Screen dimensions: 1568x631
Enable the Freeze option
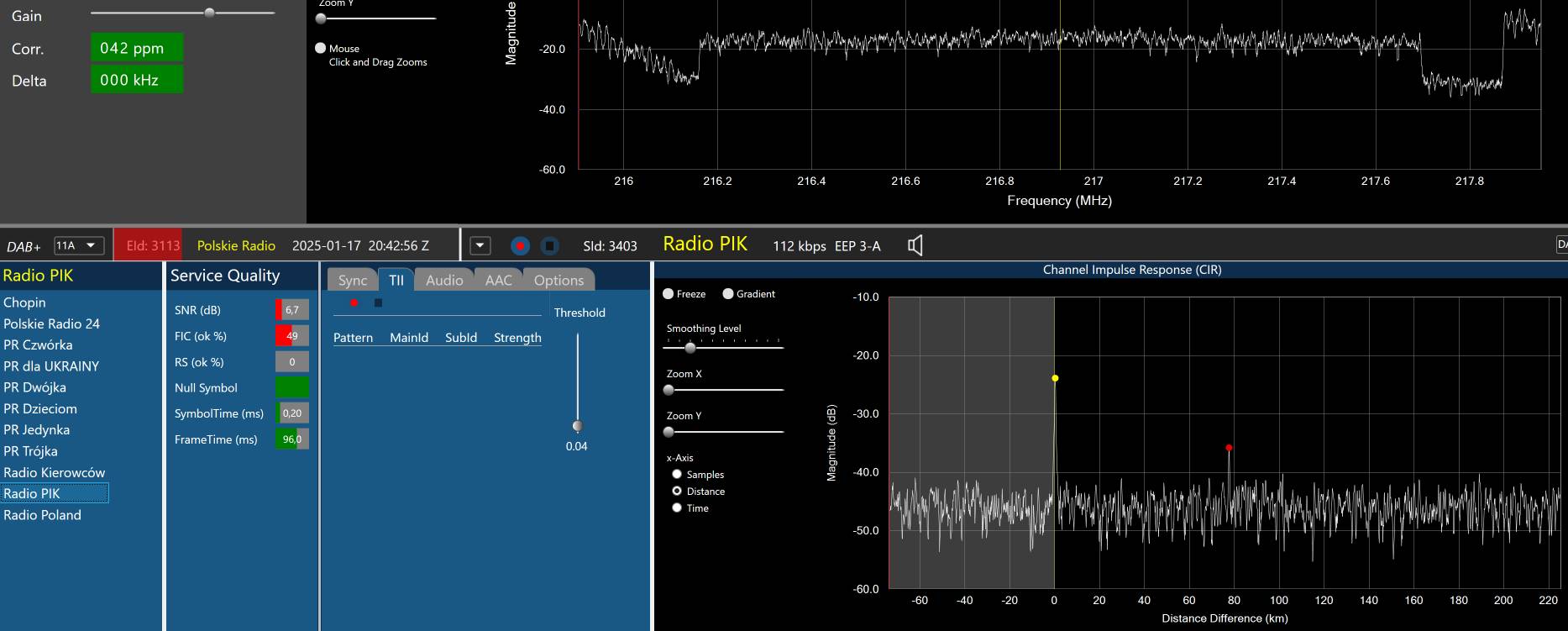point(669,294)
